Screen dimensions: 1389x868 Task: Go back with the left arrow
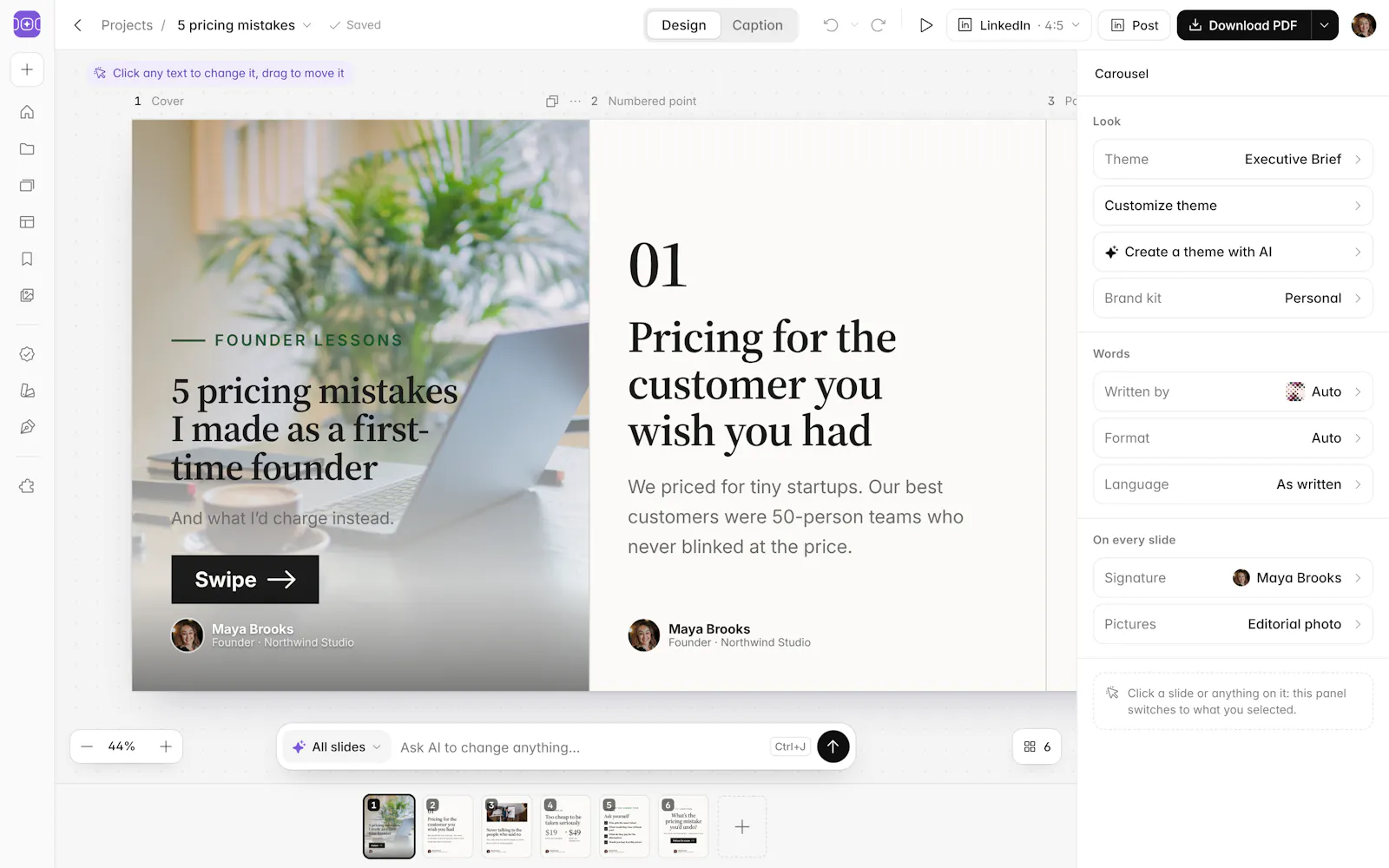[77, 25]
